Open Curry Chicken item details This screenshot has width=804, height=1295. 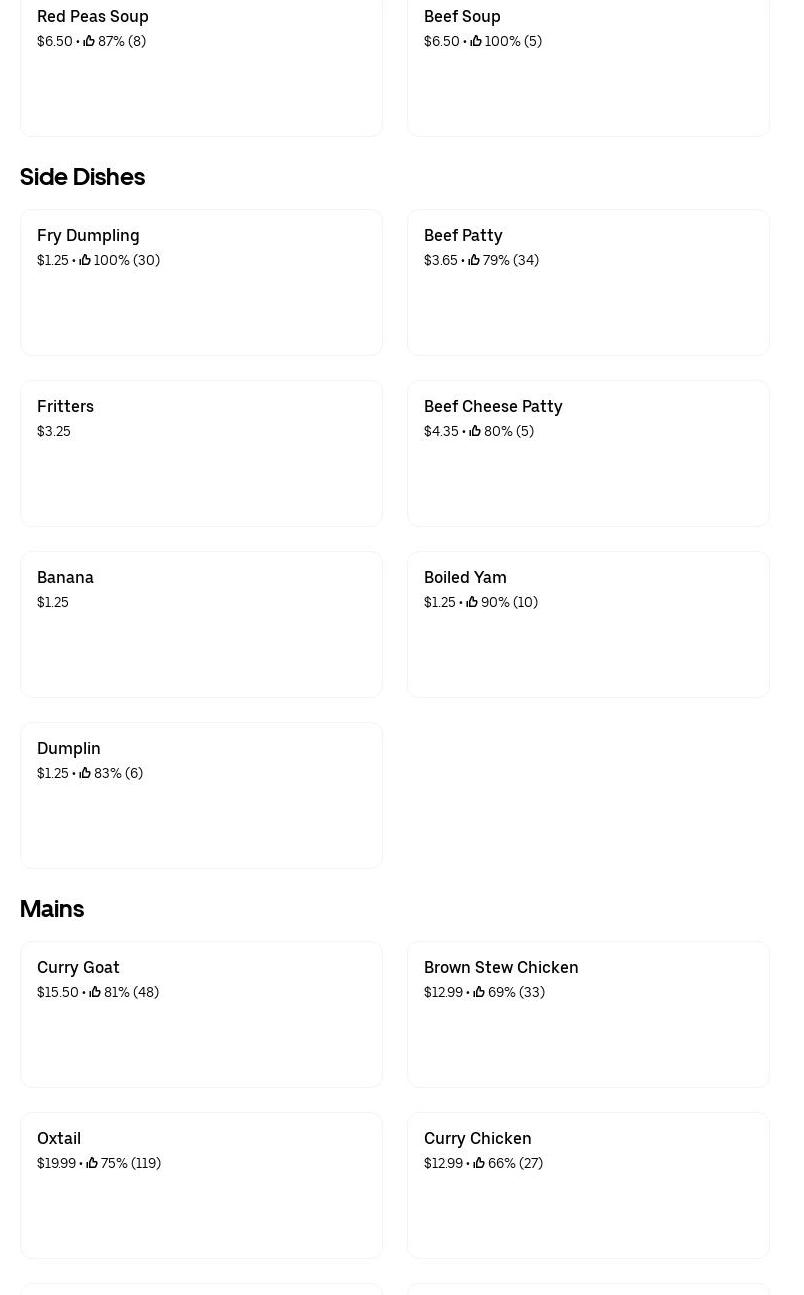[588, 1185]
